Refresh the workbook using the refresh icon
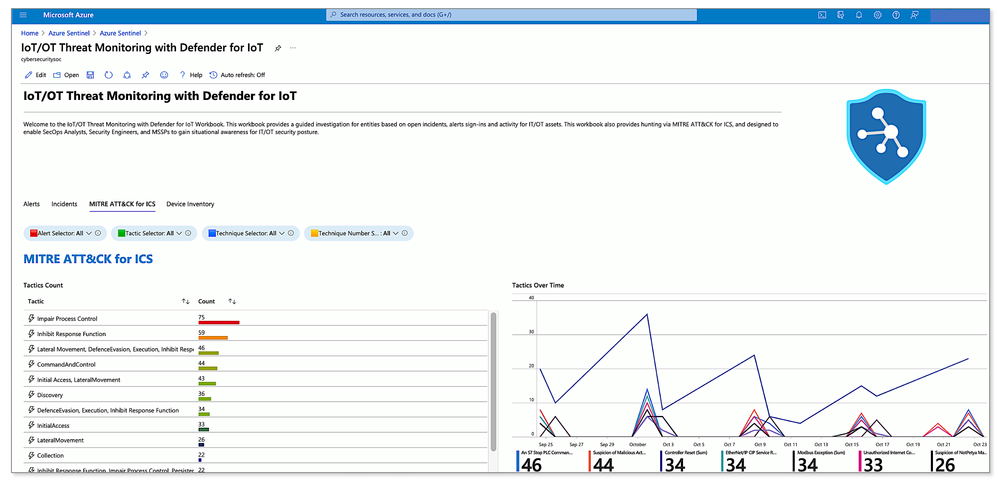The image size is (999, 482). (109, 74)
